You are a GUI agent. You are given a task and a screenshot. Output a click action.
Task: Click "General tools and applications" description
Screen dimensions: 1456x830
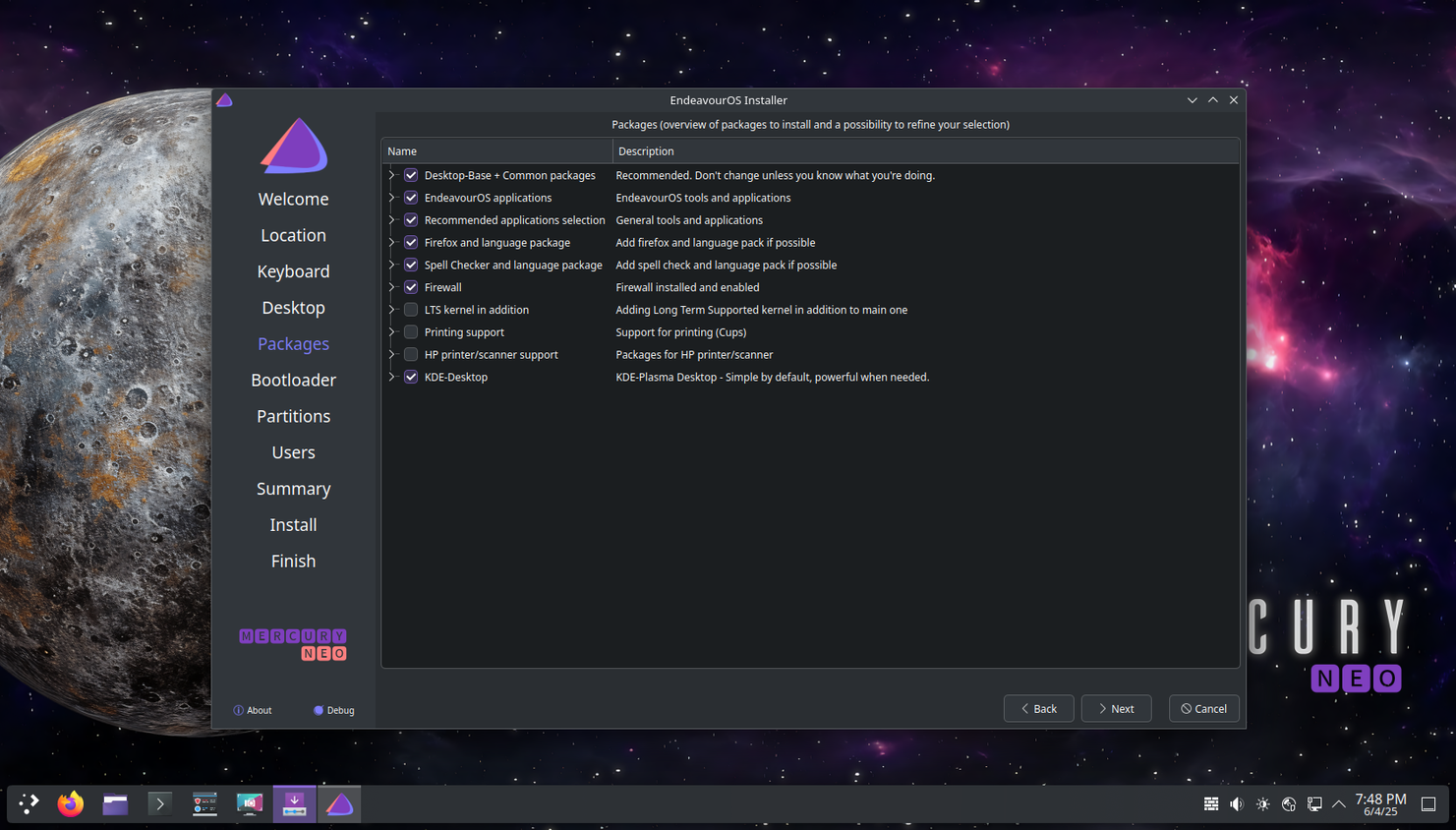tap(689, 220)
